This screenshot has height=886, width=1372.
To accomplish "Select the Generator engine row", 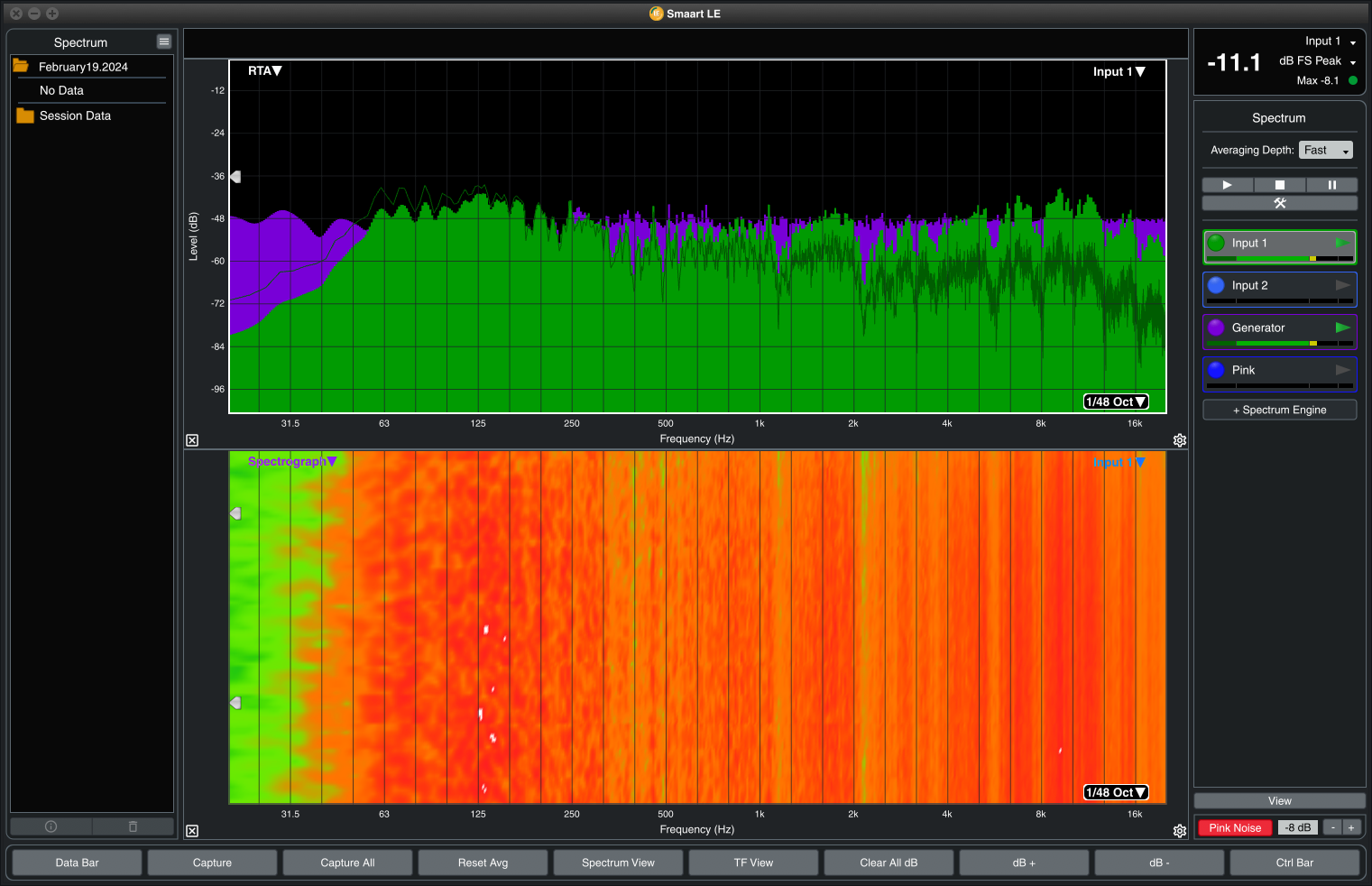I will pyautogui.click(x=1279, y=332).
